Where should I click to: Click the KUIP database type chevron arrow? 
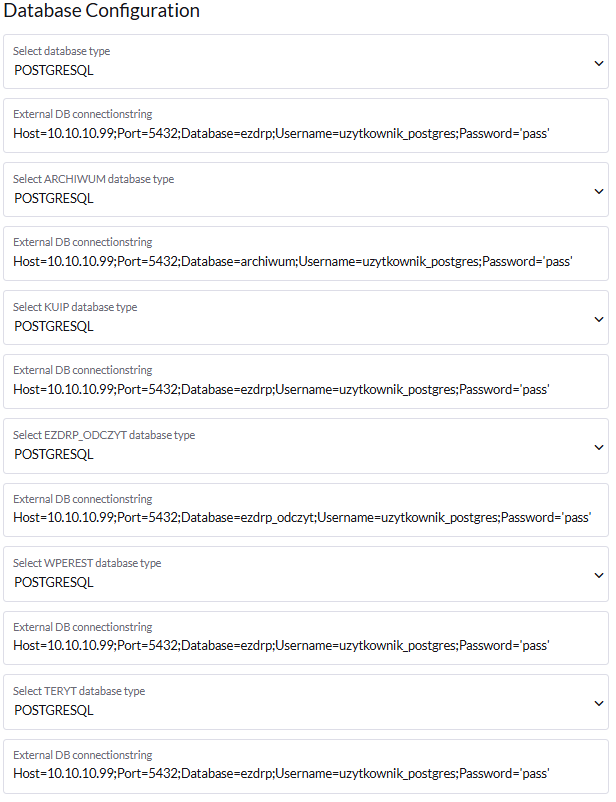point(599,319)
